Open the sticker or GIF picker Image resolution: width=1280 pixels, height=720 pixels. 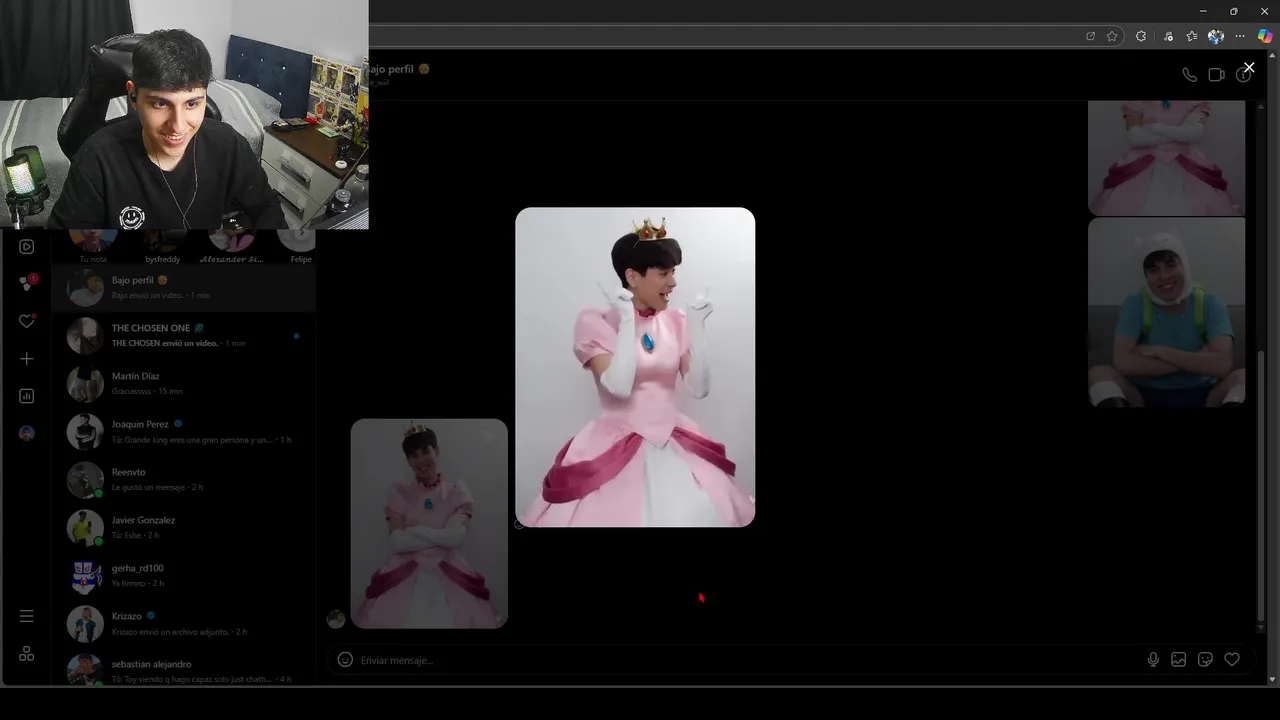pyautogui.click(x=1205, y=659)
